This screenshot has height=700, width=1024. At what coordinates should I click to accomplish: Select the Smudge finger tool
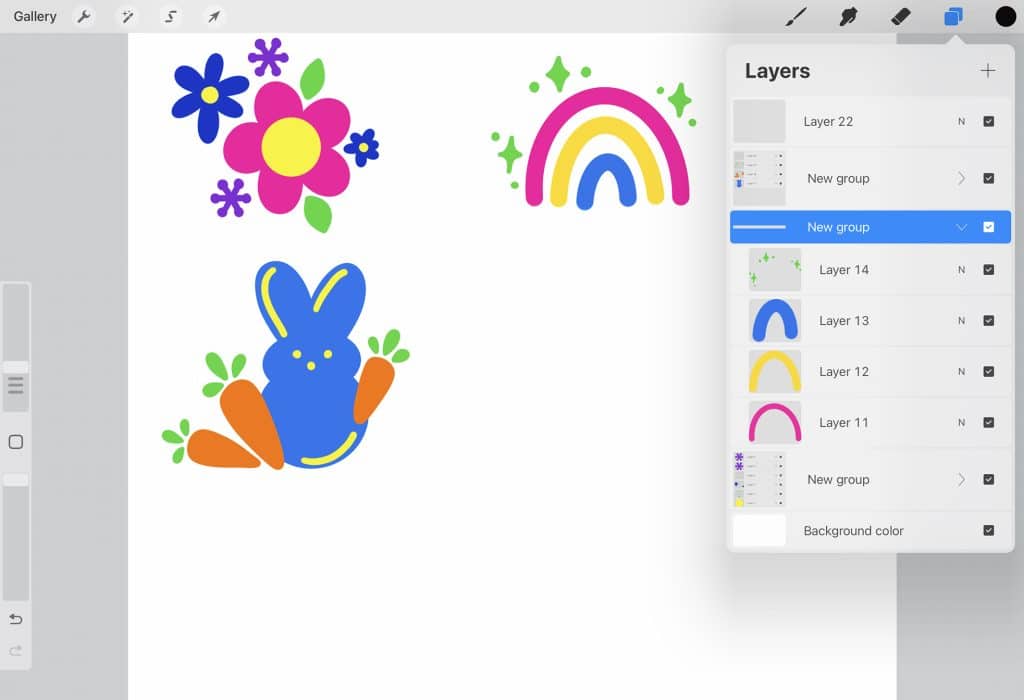848,16
